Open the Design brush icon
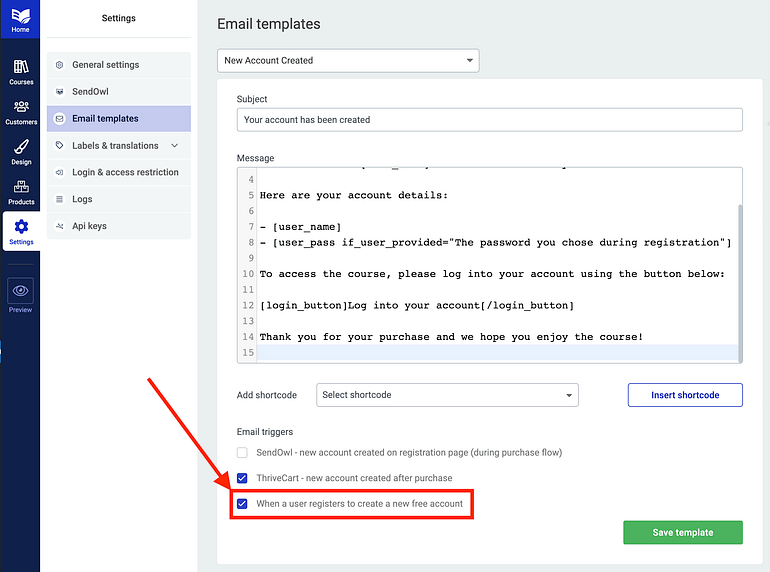Viewport: 770px width, 572px height. pyautogui.click(x=21, y=148)
